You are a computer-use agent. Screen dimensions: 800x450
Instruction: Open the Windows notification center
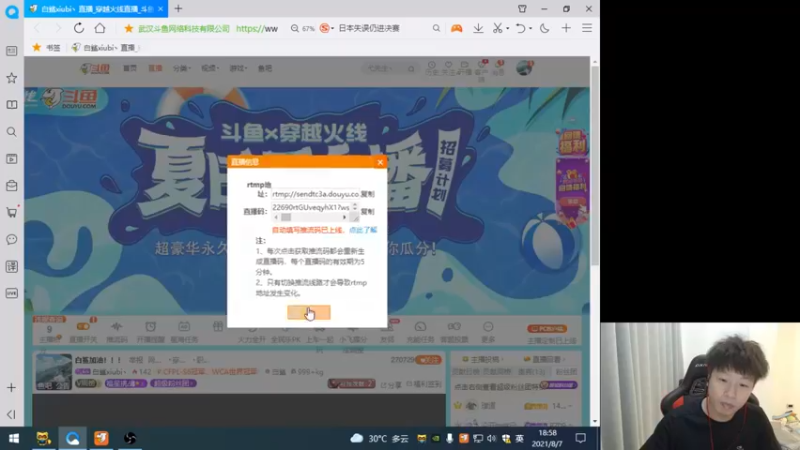581,438
